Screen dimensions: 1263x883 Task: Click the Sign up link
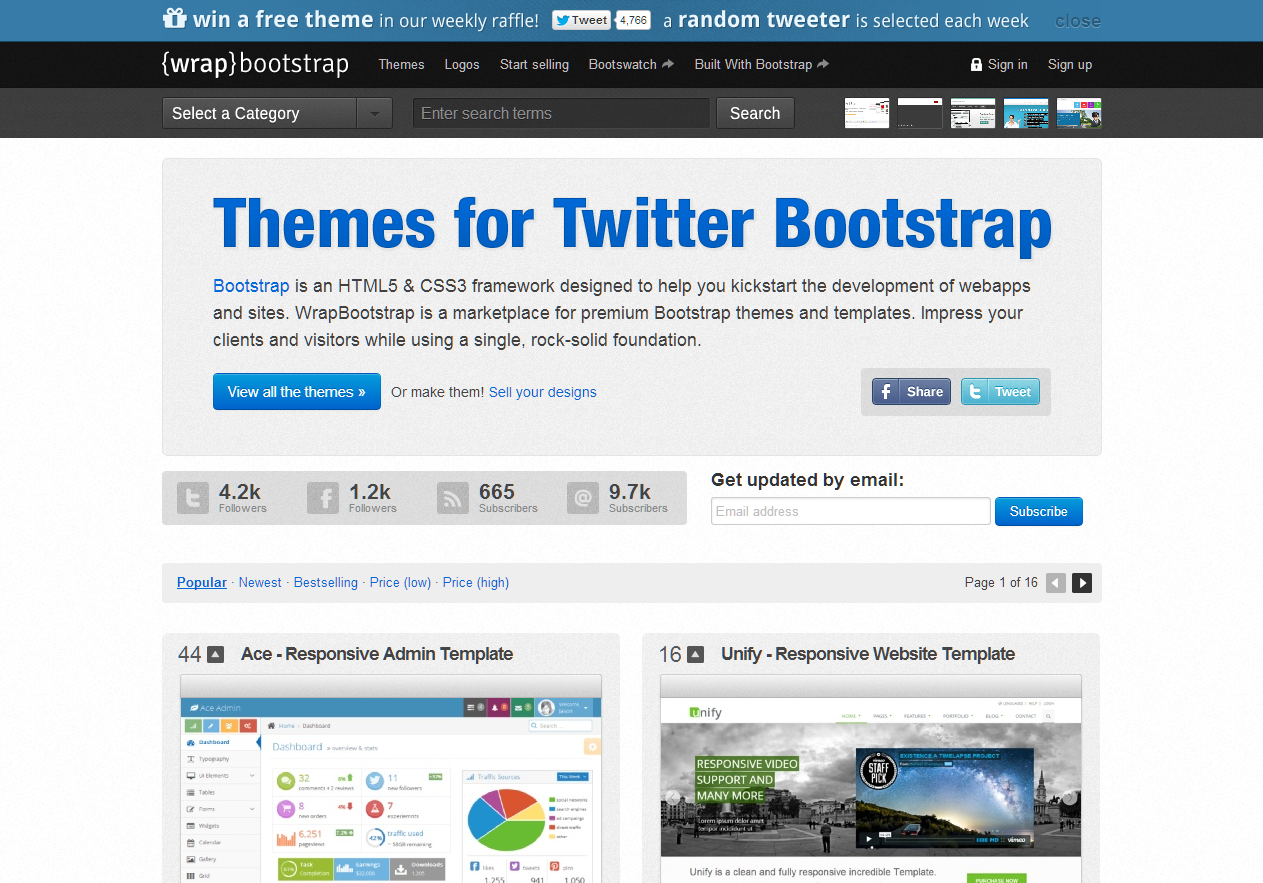coord(1070,64)
